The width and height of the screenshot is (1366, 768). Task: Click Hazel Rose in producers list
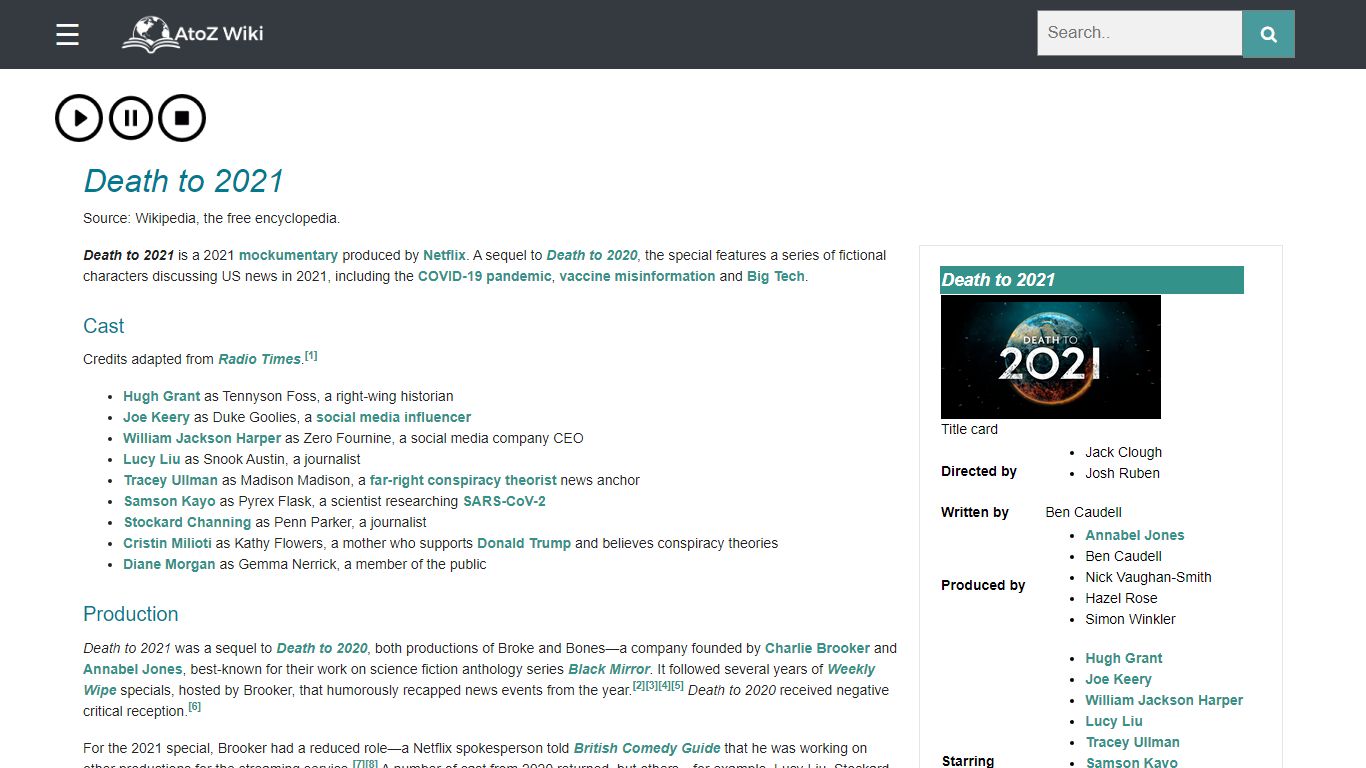[1121, 598]
